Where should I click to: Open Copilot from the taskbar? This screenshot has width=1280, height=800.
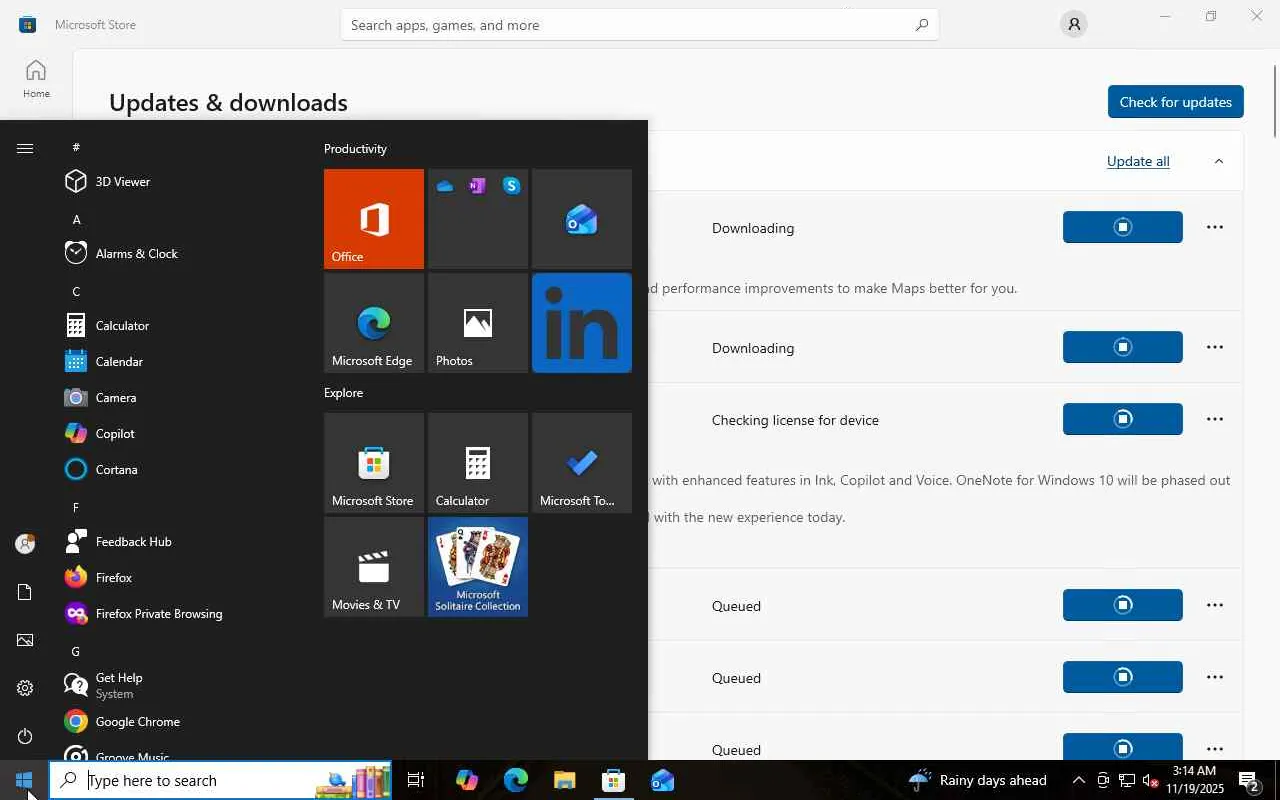point(466,780)
